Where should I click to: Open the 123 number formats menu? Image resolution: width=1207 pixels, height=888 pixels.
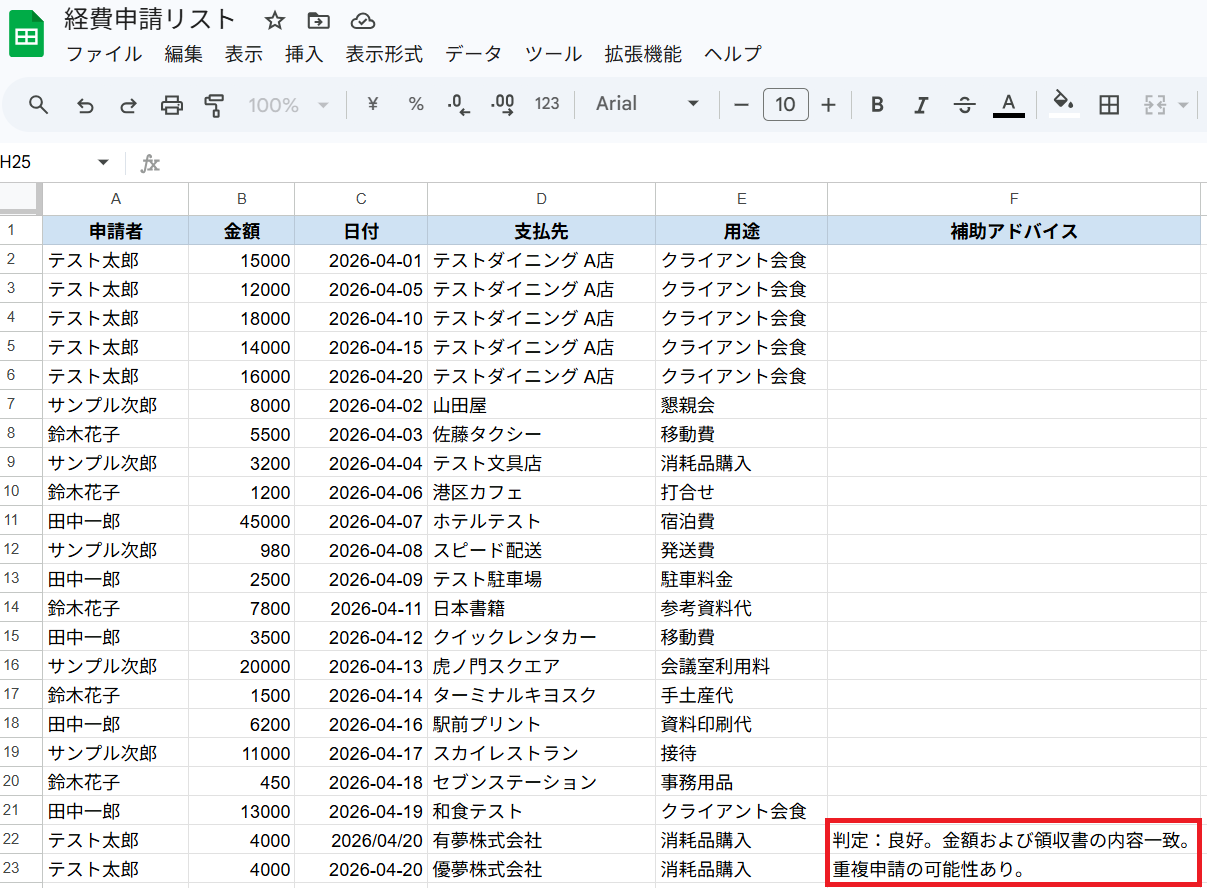(x=547, y=104)
